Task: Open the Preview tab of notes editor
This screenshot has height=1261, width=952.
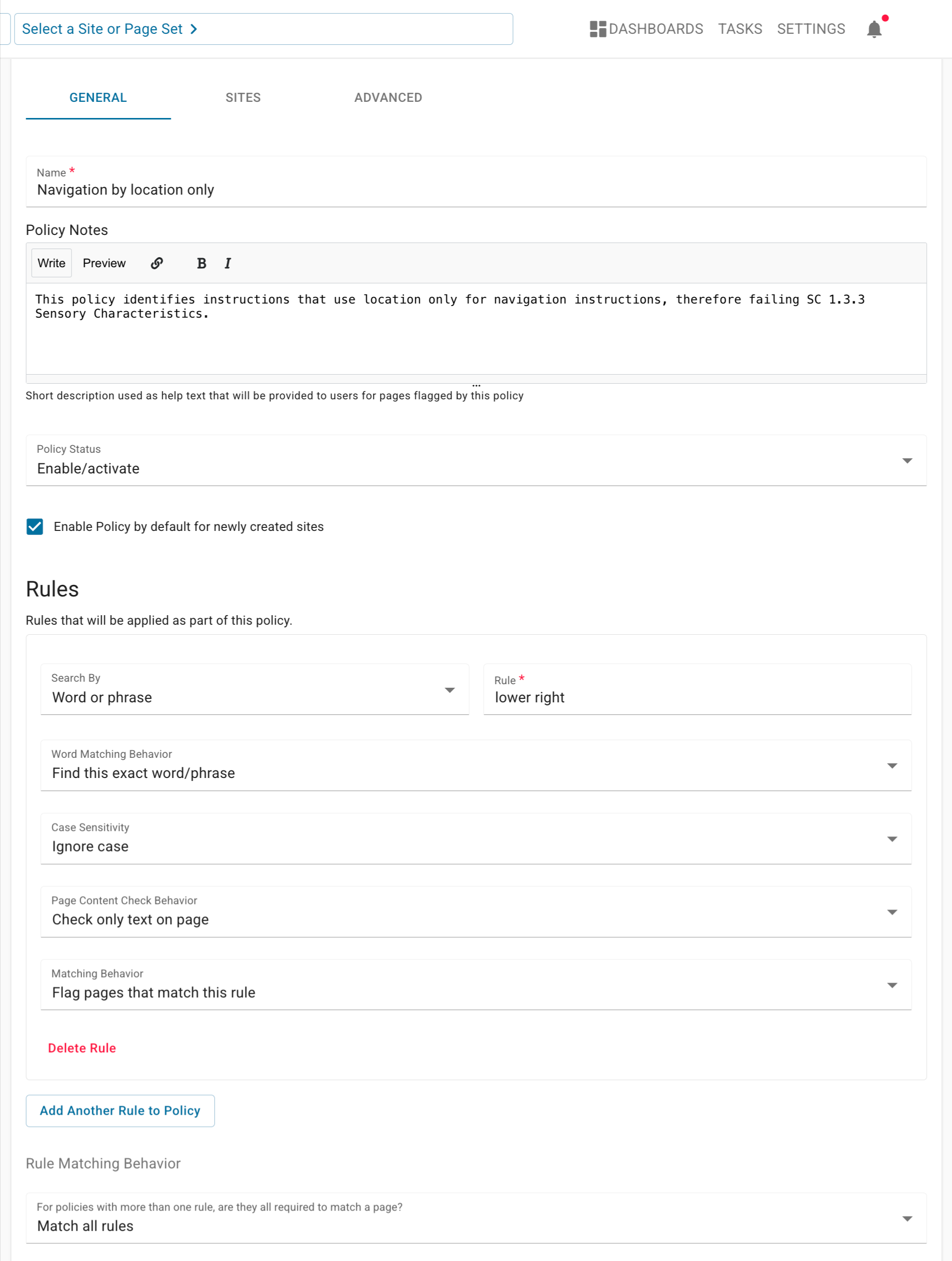Action: [x=104, y=263]
